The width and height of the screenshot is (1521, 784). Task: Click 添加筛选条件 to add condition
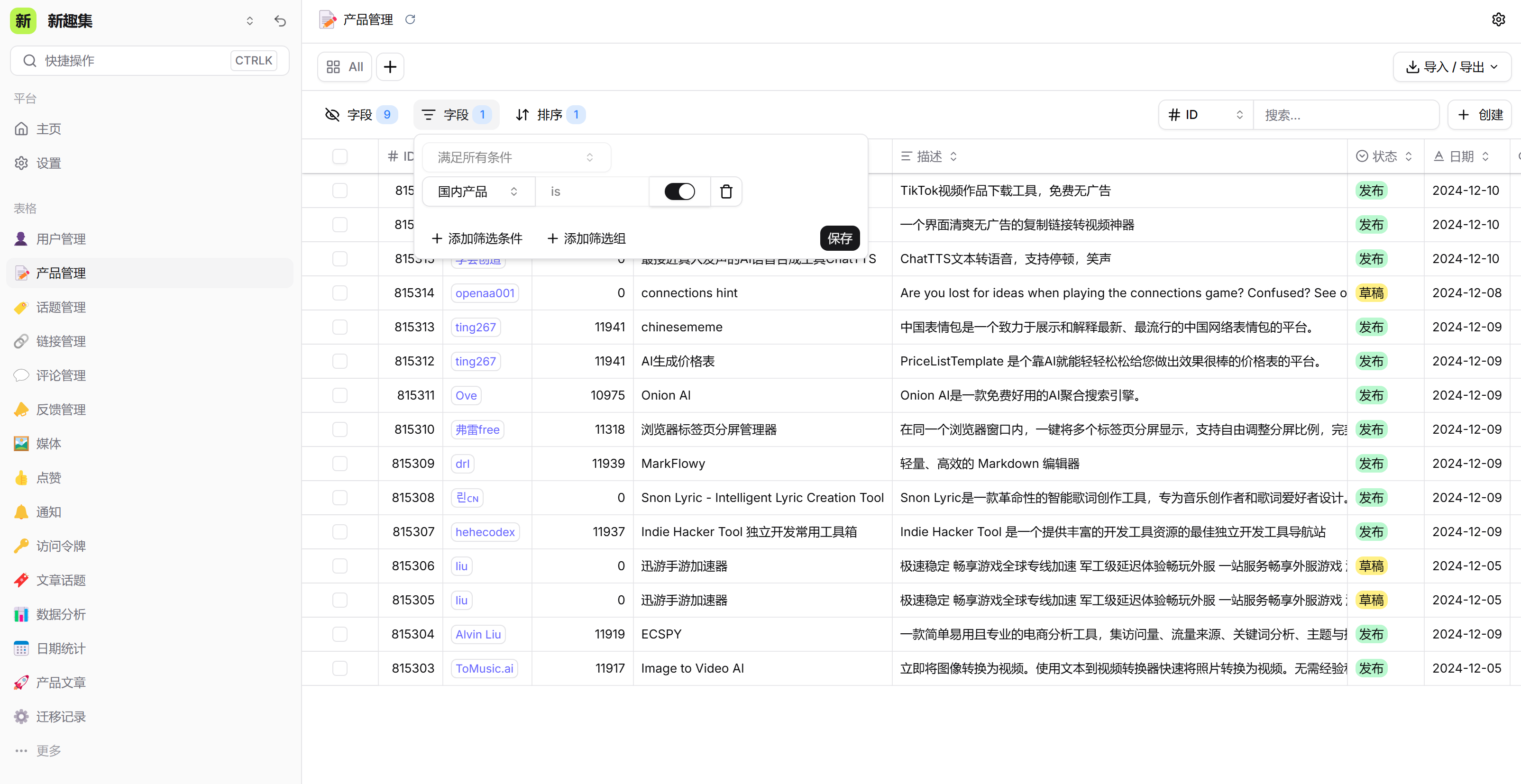(x=476, y=238)
